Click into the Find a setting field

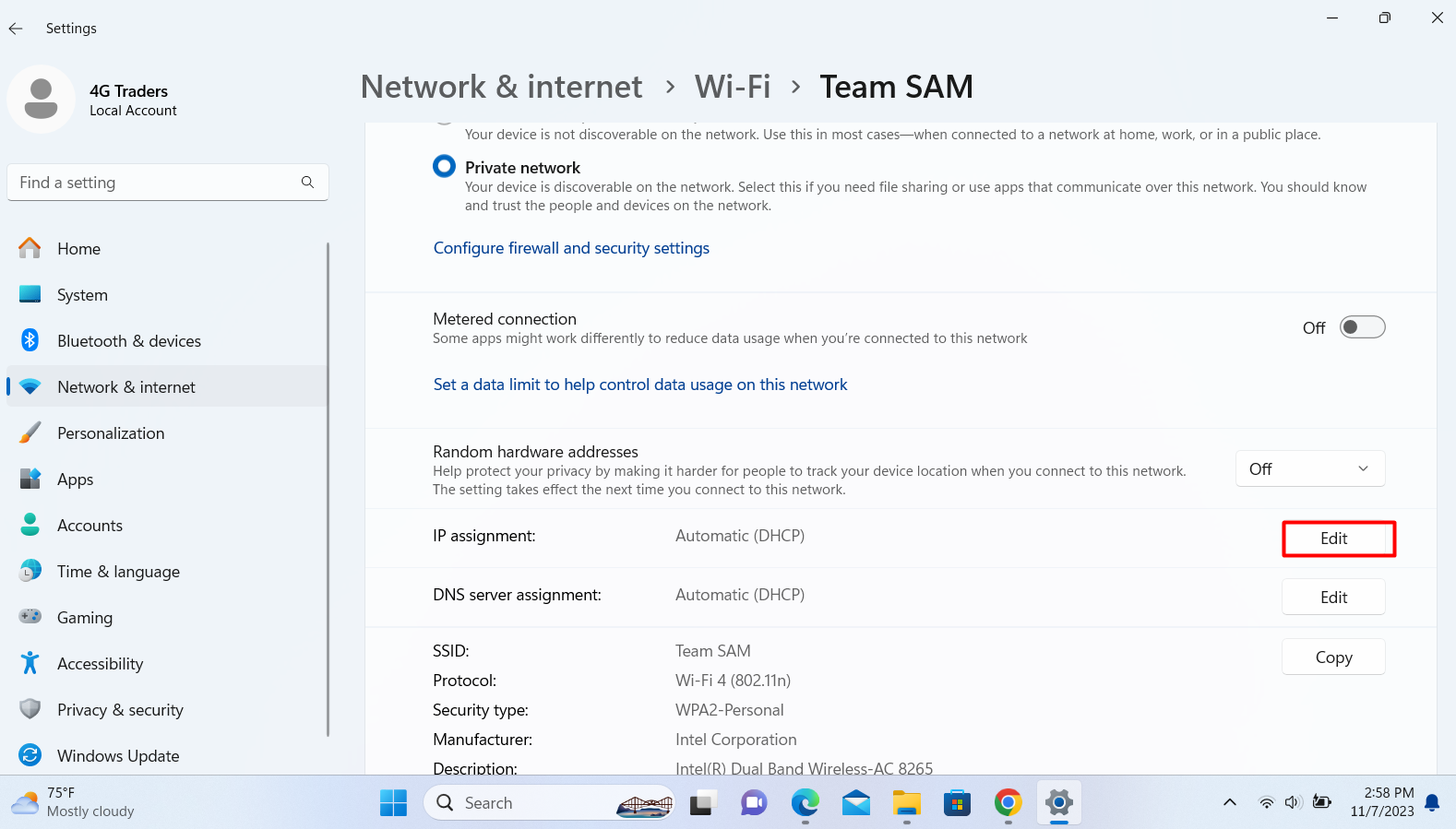[168, 183]
